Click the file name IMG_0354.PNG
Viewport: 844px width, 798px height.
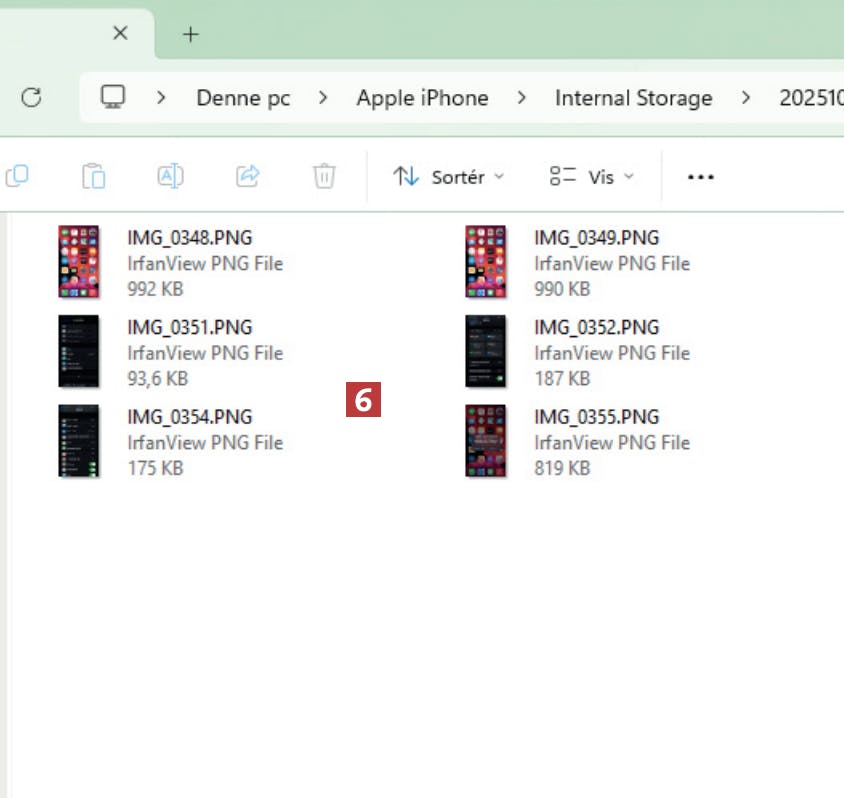[189, 417]
